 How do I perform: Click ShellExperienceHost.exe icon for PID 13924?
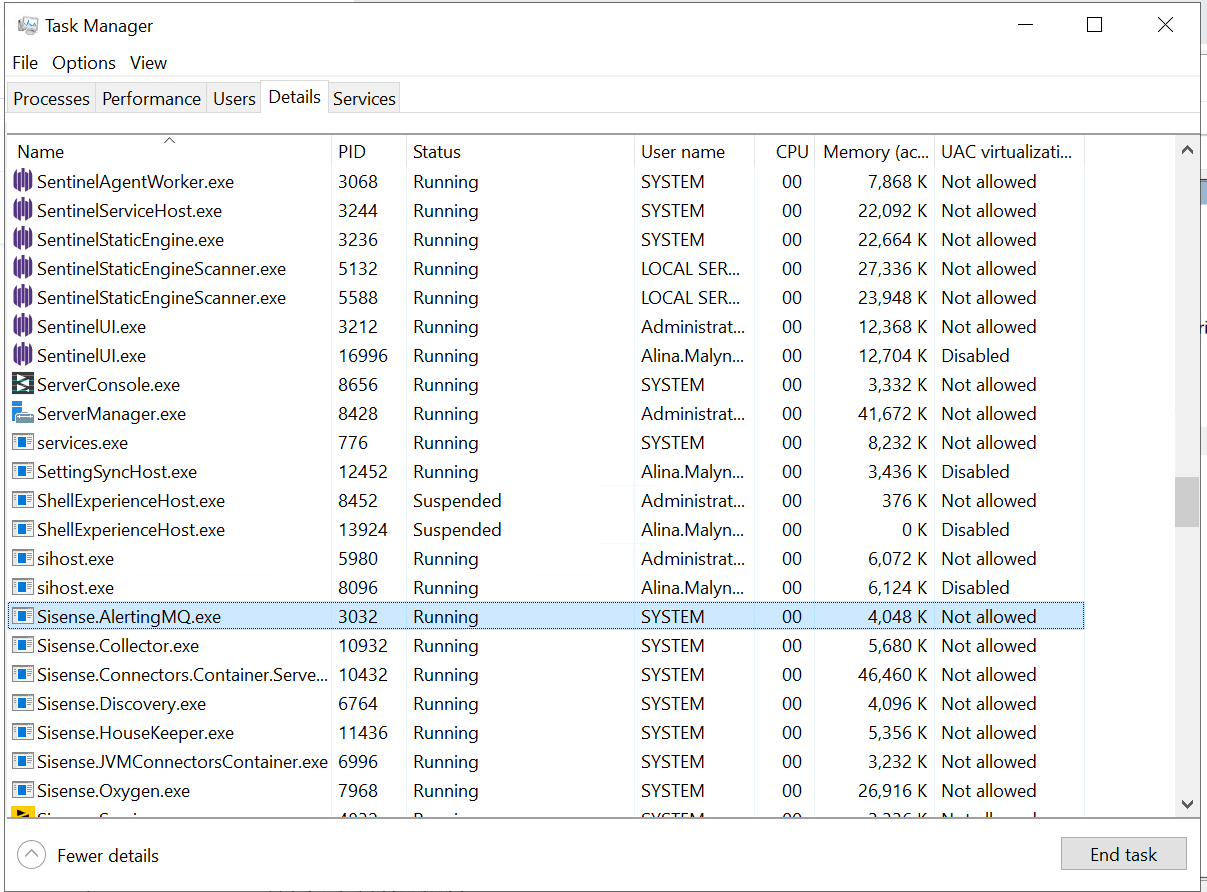tap(22, 529)
